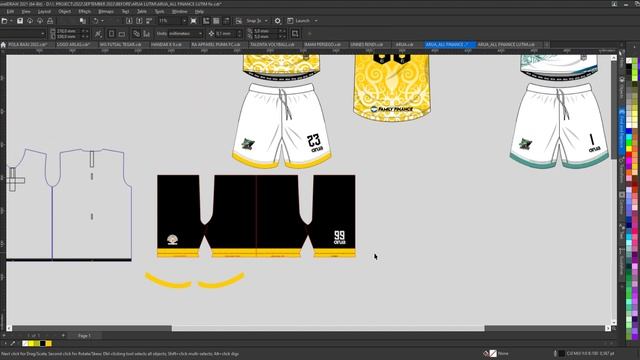
Task: Toggle Show Guidelines in toolbar
Action: pyautogui.click(x=226, y=20)
